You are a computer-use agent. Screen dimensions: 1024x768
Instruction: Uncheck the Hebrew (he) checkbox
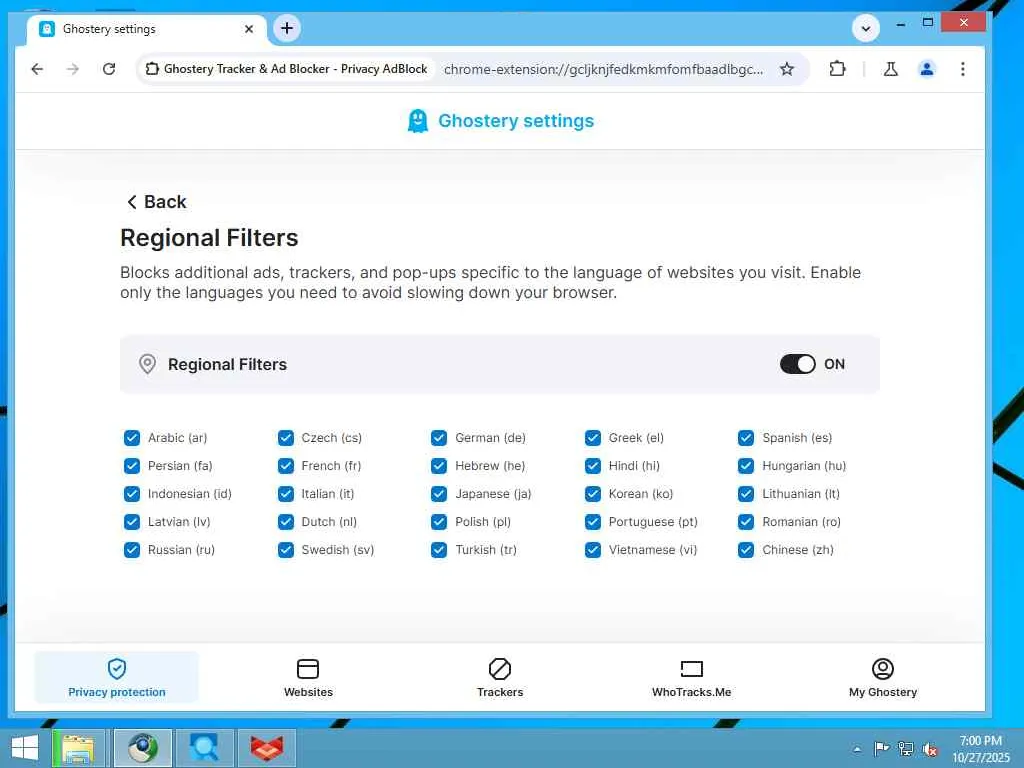coord(439,466)
